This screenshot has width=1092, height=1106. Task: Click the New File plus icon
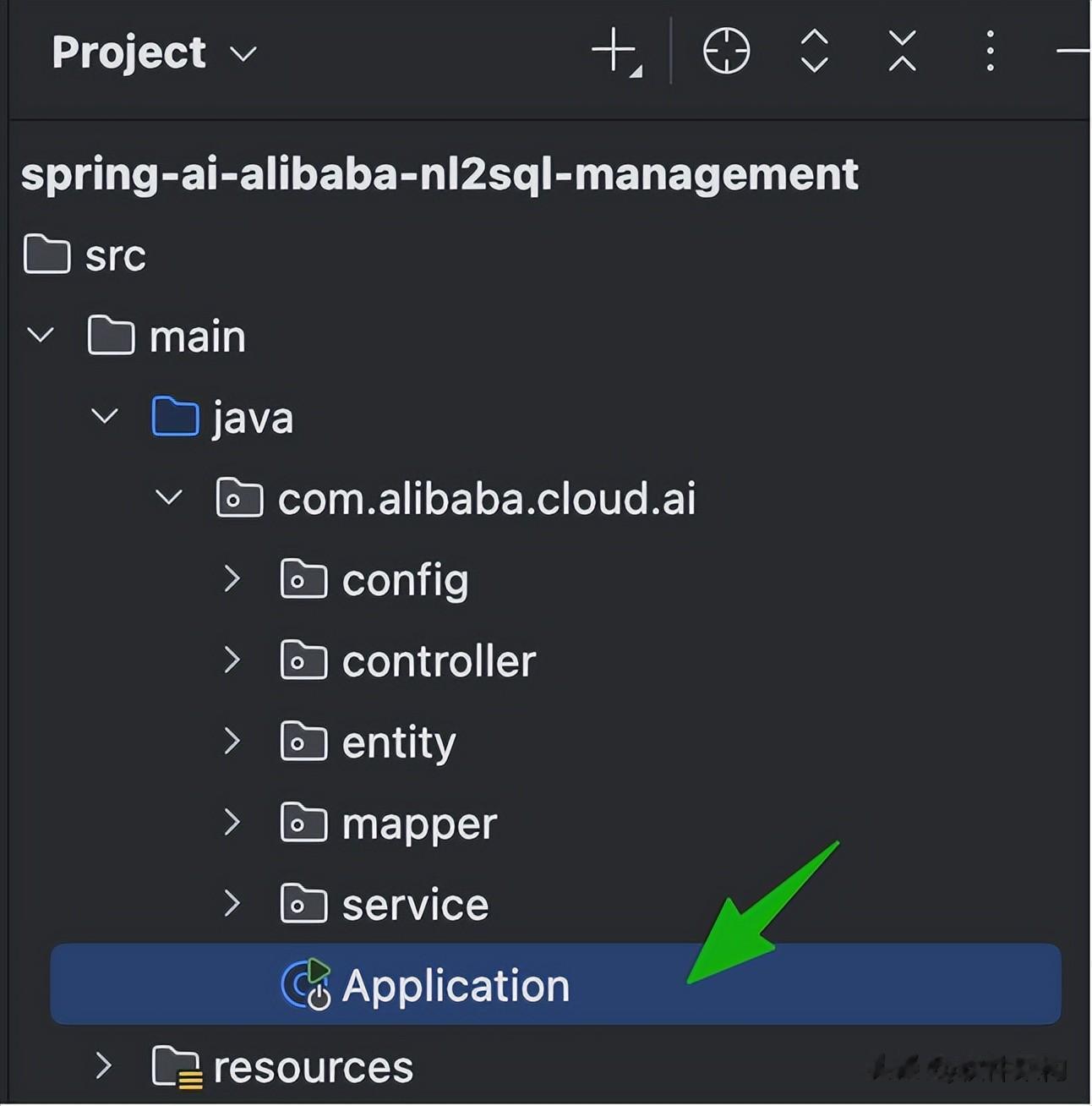coord(614,52)
